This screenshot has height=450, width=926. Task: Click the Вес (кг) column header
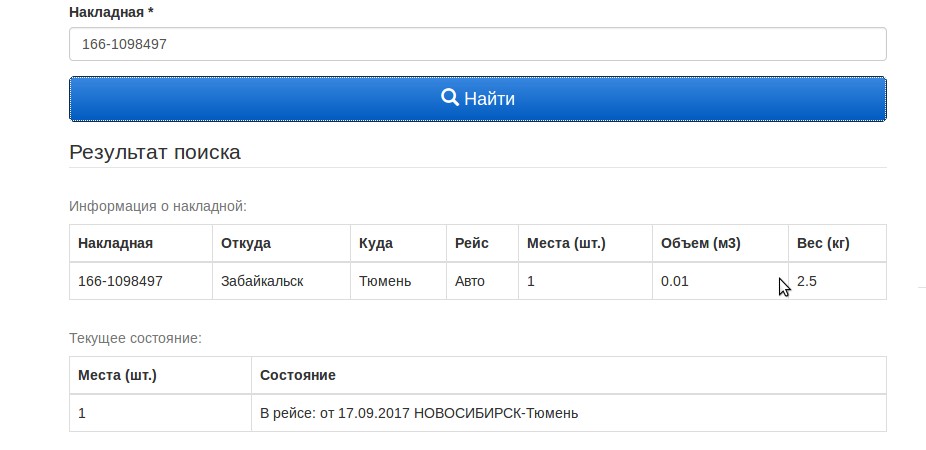(x=823, y=243)
